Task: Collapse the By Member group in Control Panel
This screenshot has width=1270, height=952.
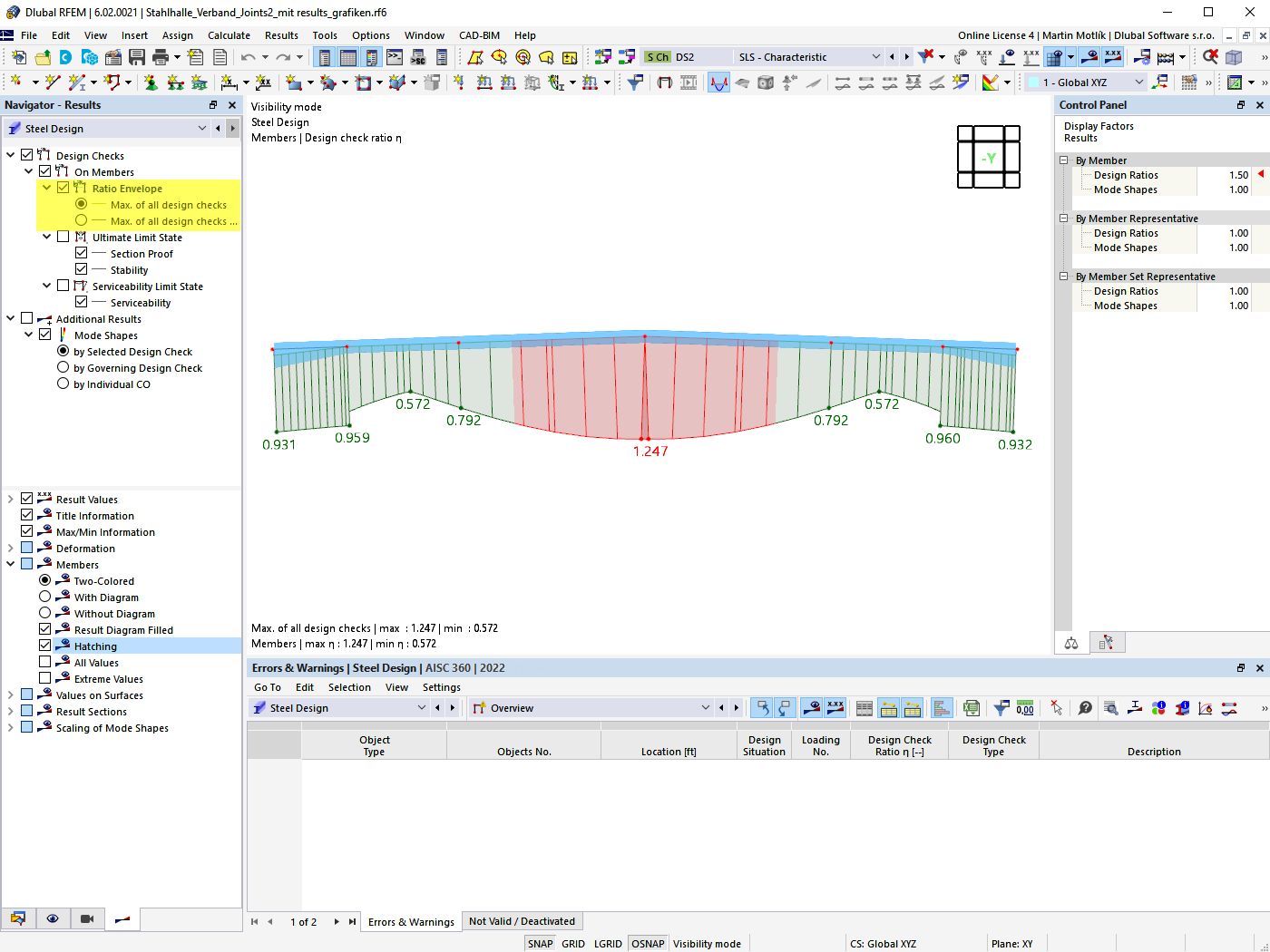Action: [x=1064, y=160]
